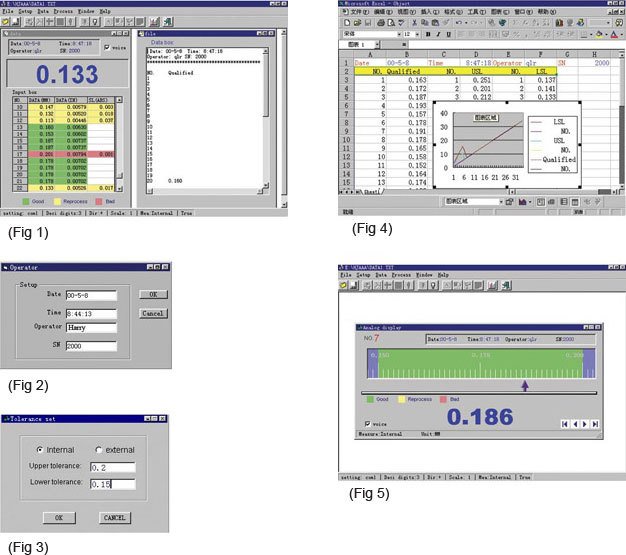The height and width of the screenshot is (555, 626).
Task: Click the Data box vertical scrollbar in File window
Action: click(266, 118)
